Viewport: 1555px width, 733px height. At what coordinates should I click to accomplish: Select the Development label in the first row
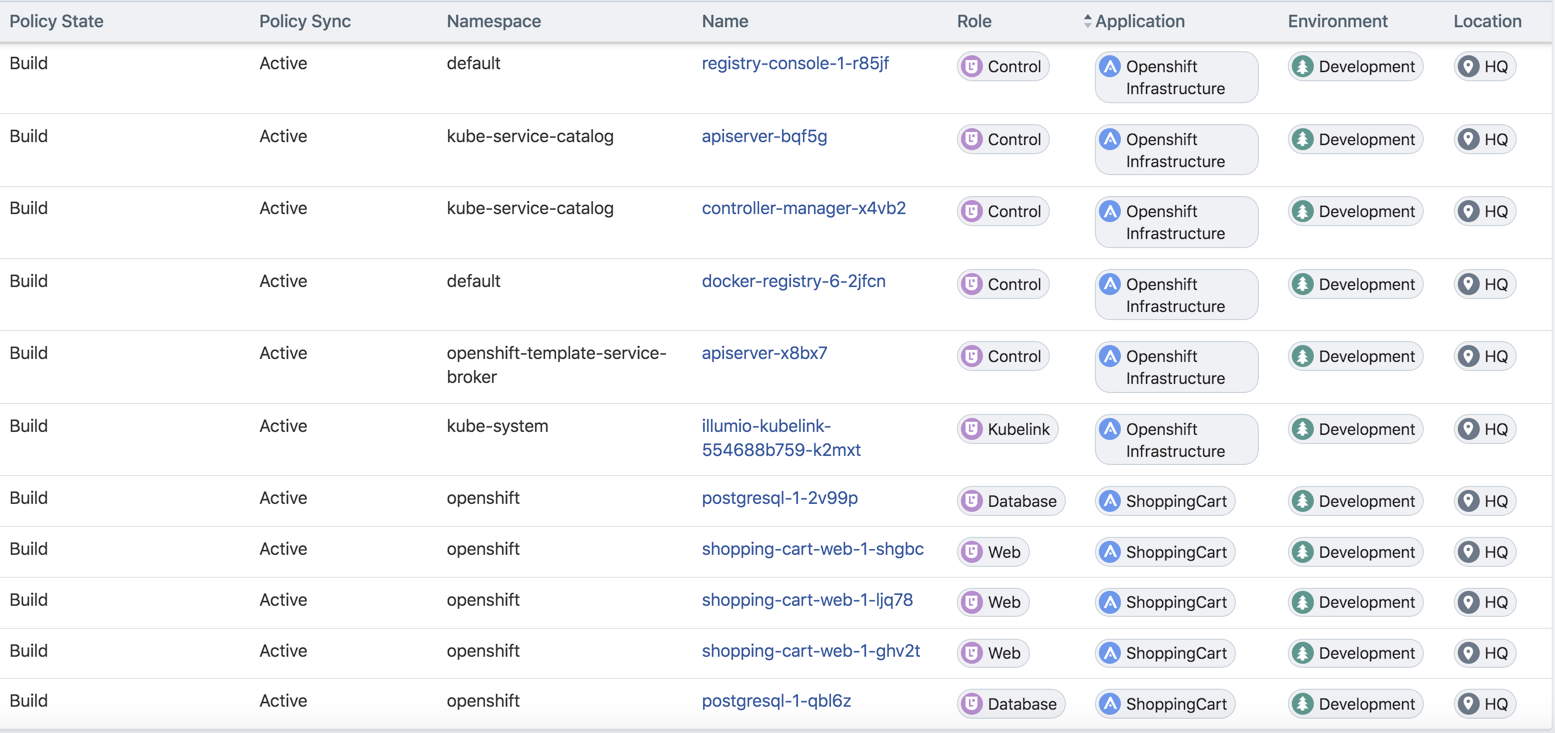click(1355, 66)
